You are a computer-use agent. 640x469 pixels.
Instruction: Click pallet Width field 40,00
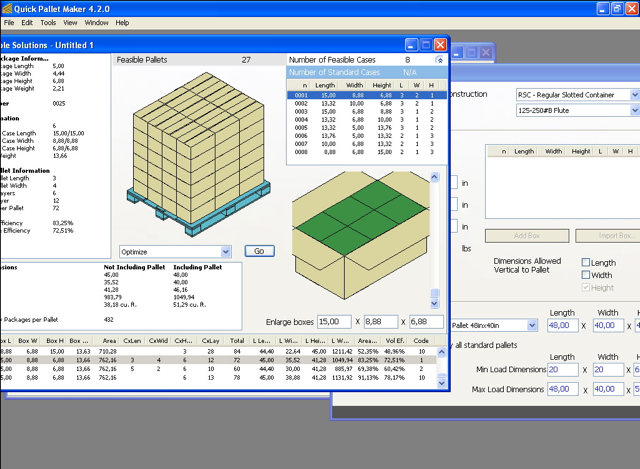point(608,326)
